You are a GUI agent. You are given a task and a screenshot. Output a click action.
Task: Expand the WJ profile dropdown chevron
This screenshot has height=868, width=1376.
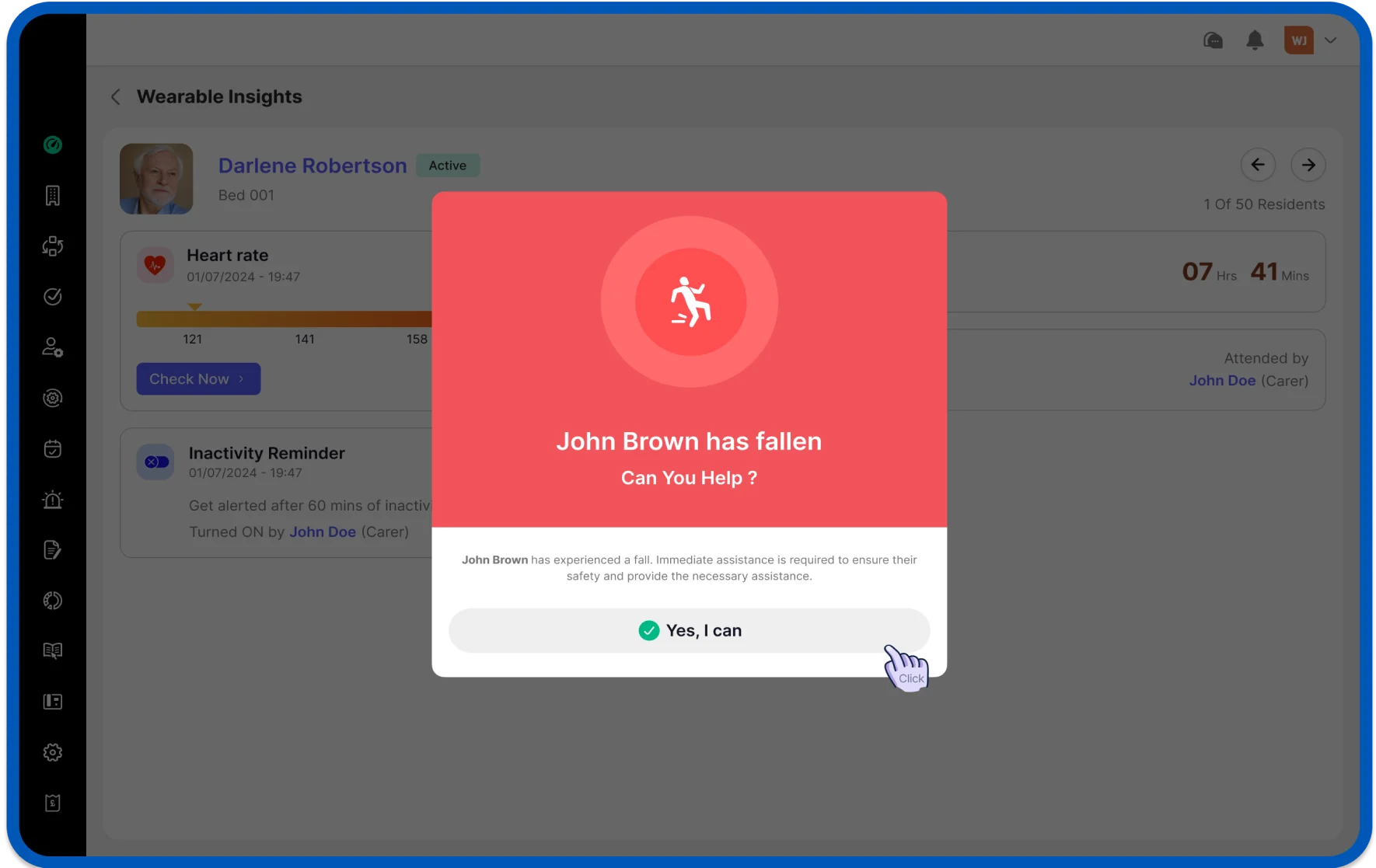(1331, 40)
